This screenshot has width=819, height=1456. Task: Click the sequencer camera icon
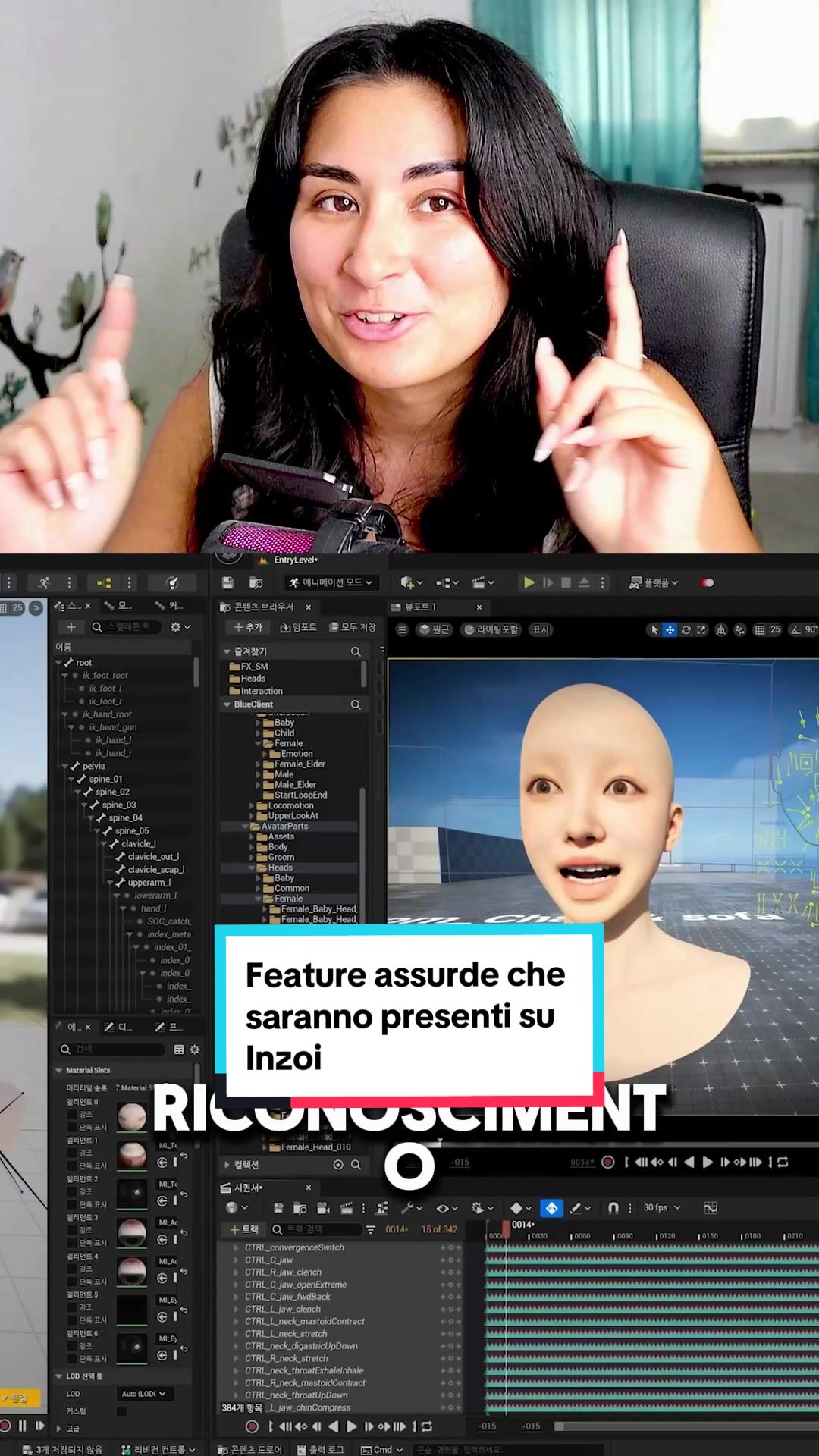pos(322,1207)
